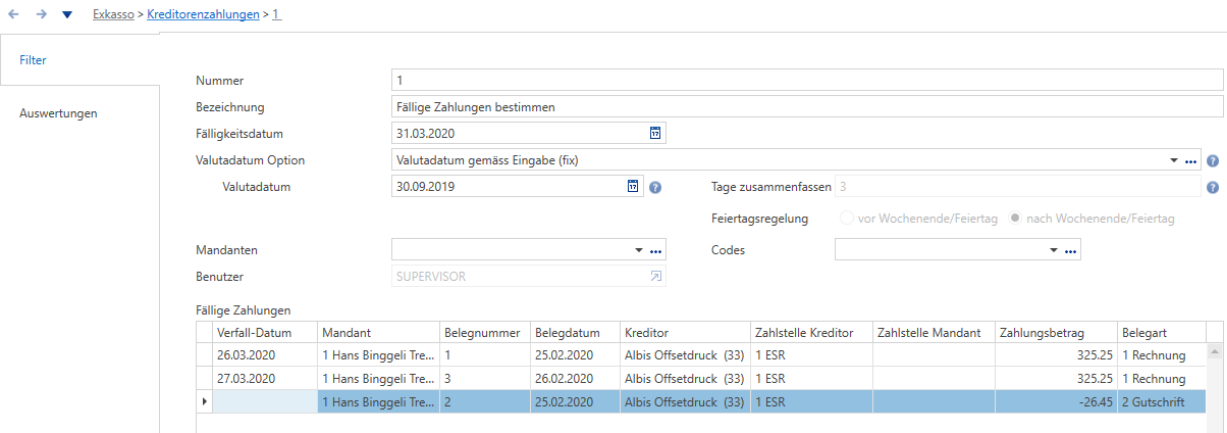
Task: Sort by Mandant column header
Action: tap(378, 332)
